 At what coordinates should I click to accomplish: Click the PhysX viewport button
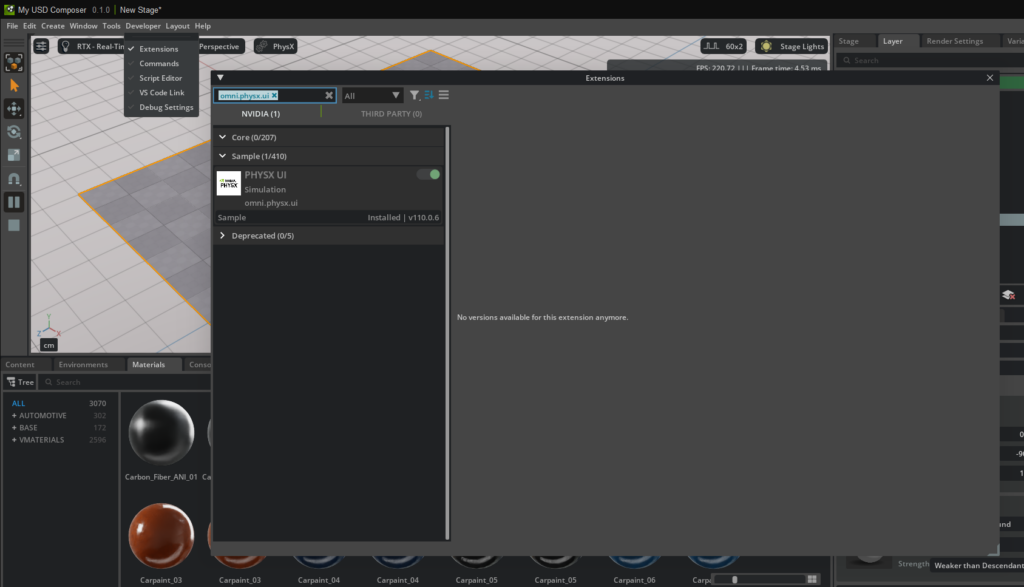pyautogui.click(x=275, y=46)
